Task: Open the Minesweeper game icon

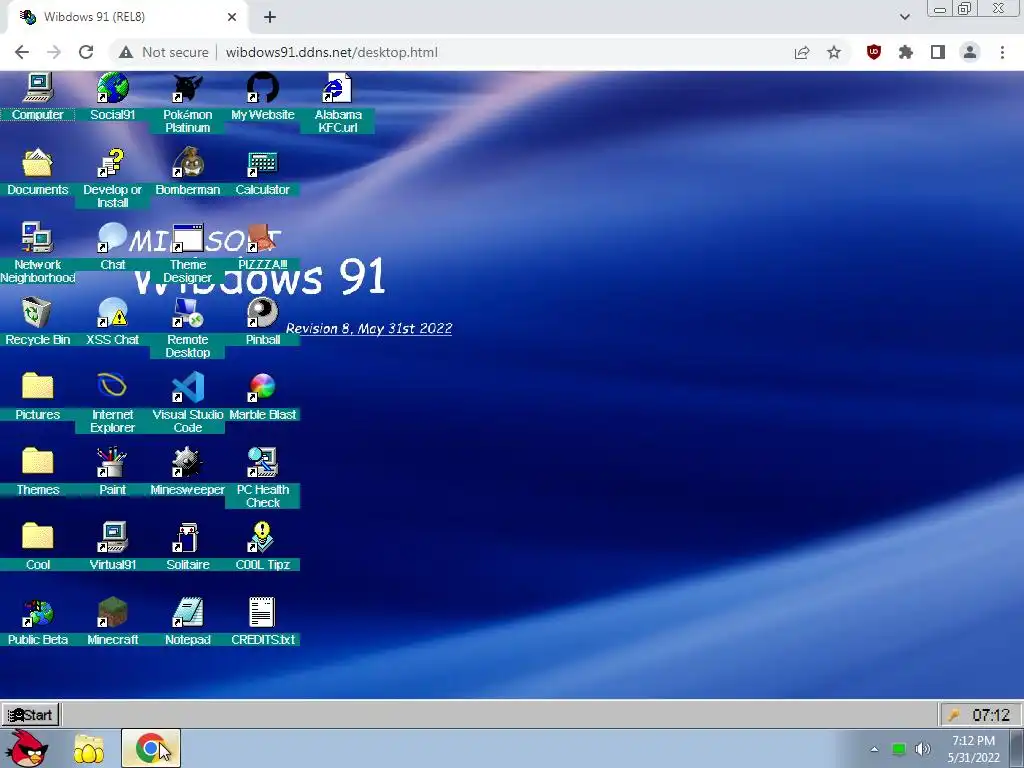Action: point(187,472)
